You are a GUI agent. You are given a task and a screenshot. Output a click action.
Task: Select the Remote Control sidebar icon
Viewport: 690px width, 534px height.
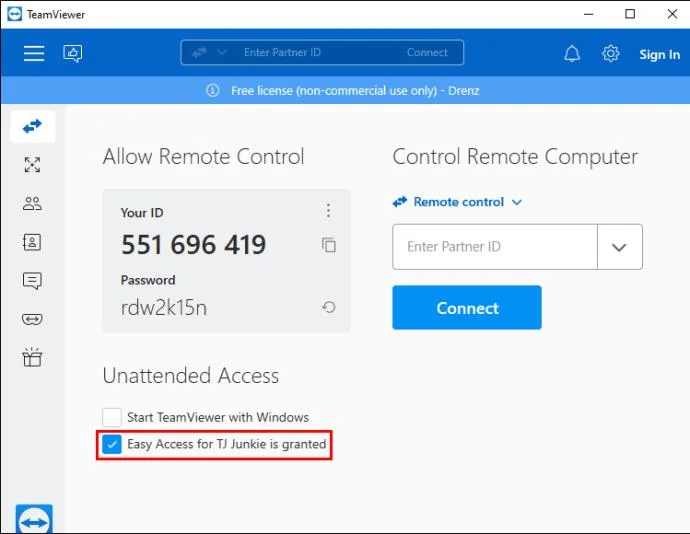(x=33, y=127)
